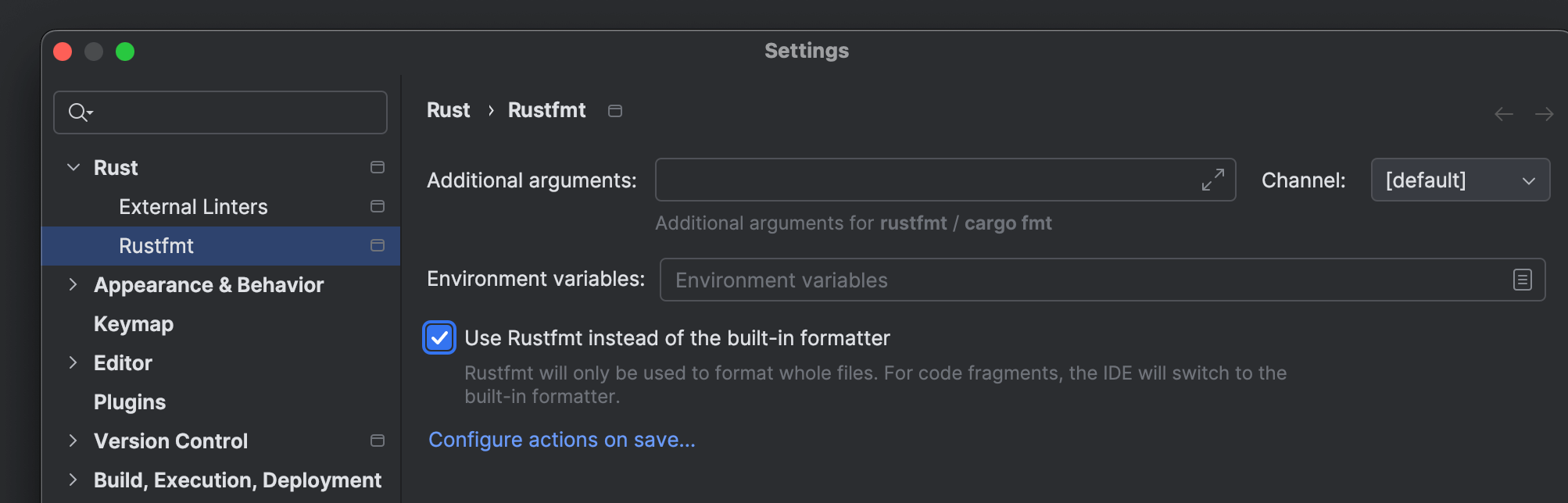1568x503 pixels.
Task: Navigate forward with the right arrow
Action: [x=1544, y=114]
